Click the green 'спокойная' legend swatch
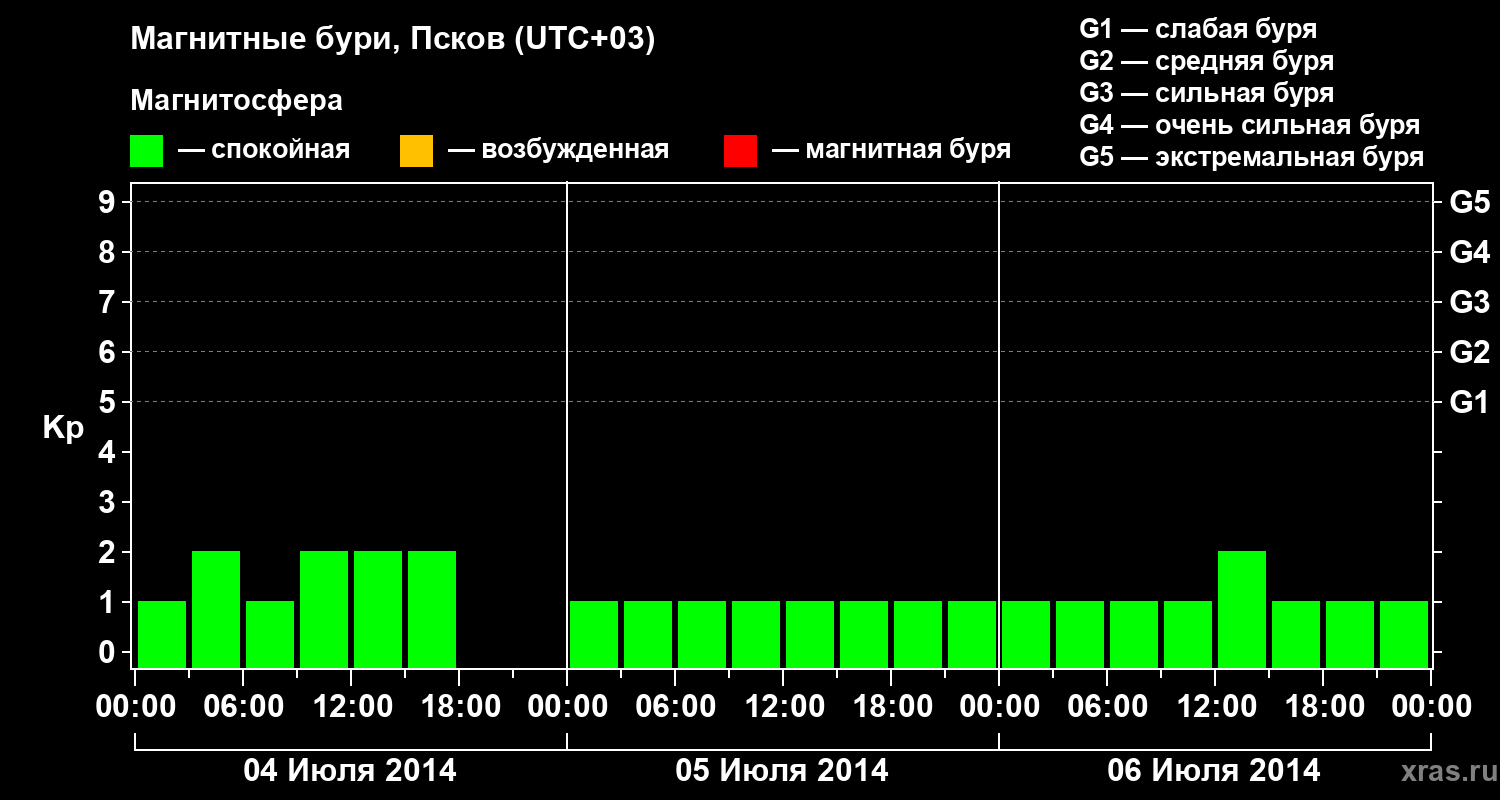The image size is (1500, 800). [147, 151]
